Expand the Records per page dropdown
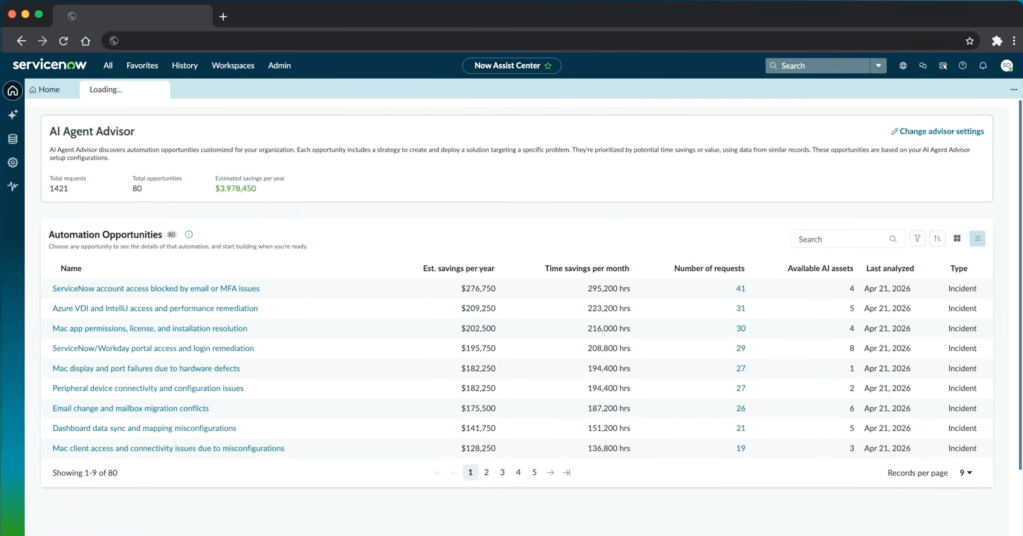 coord(966,473)
